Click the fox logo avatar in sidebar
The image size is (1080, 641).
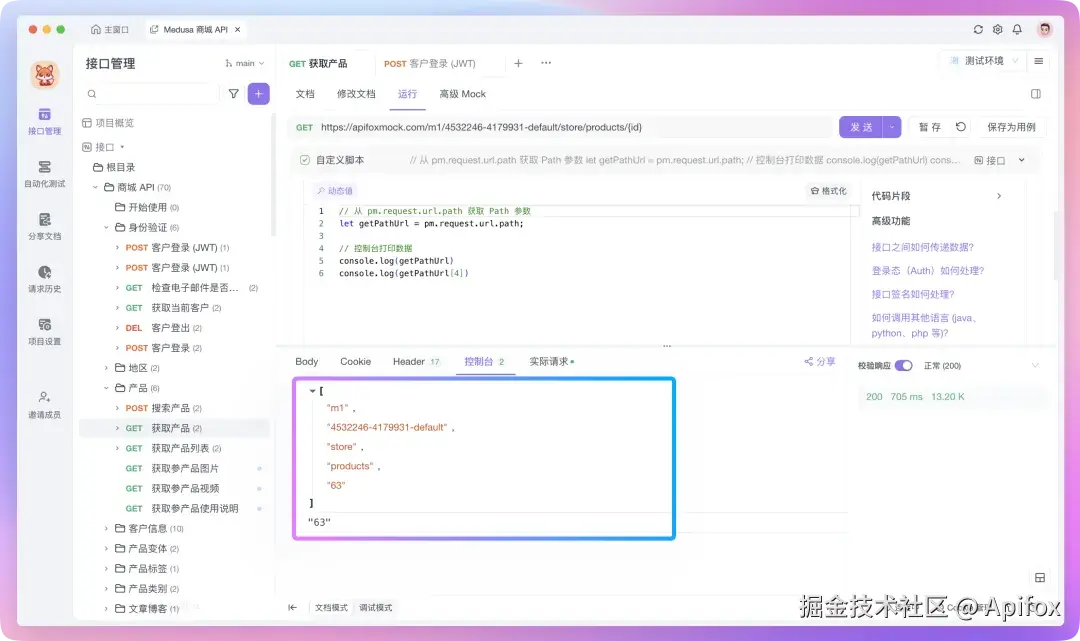tap(45, 74)
